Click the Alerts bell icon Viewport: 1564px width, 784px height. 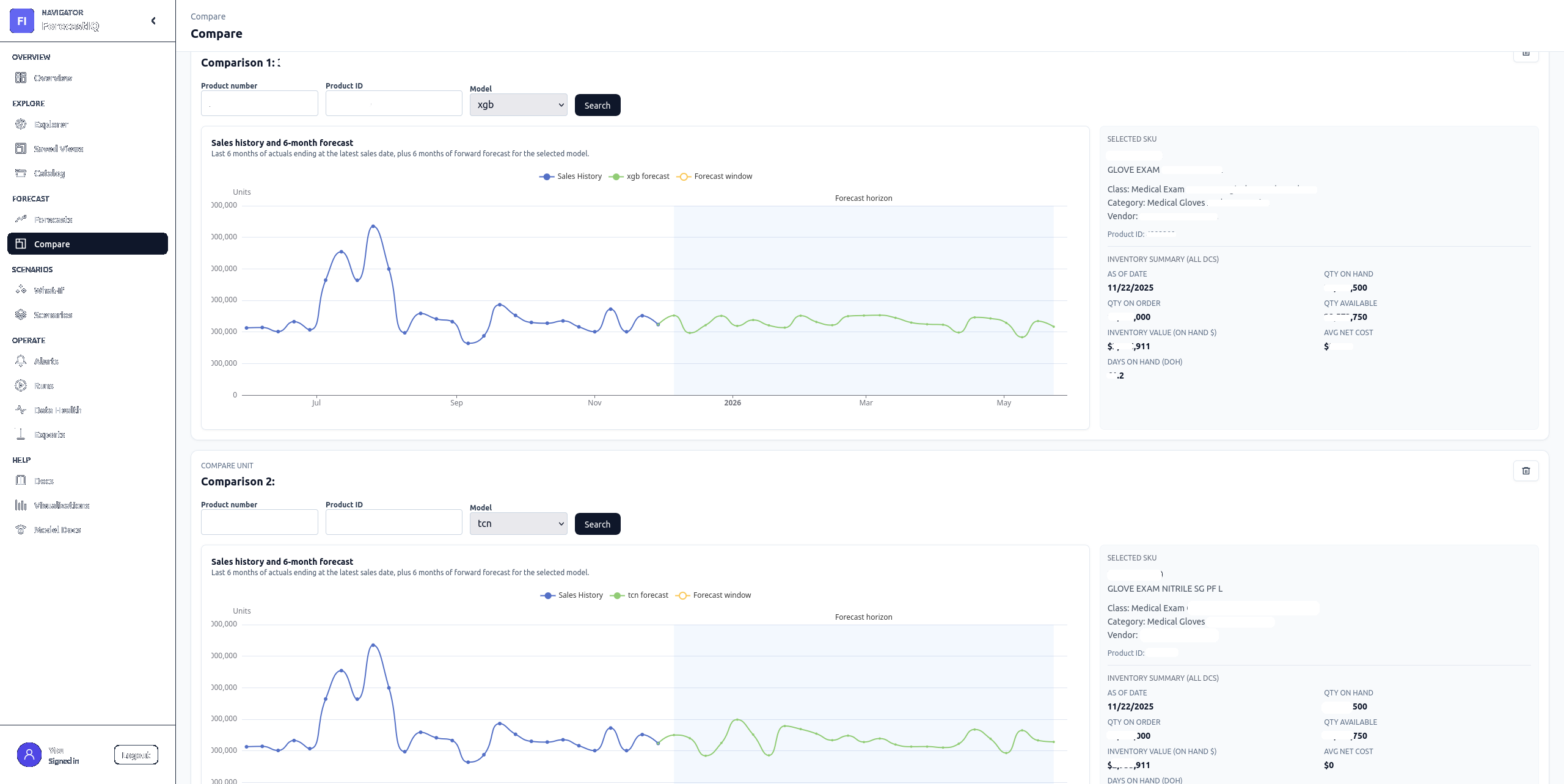21,361
